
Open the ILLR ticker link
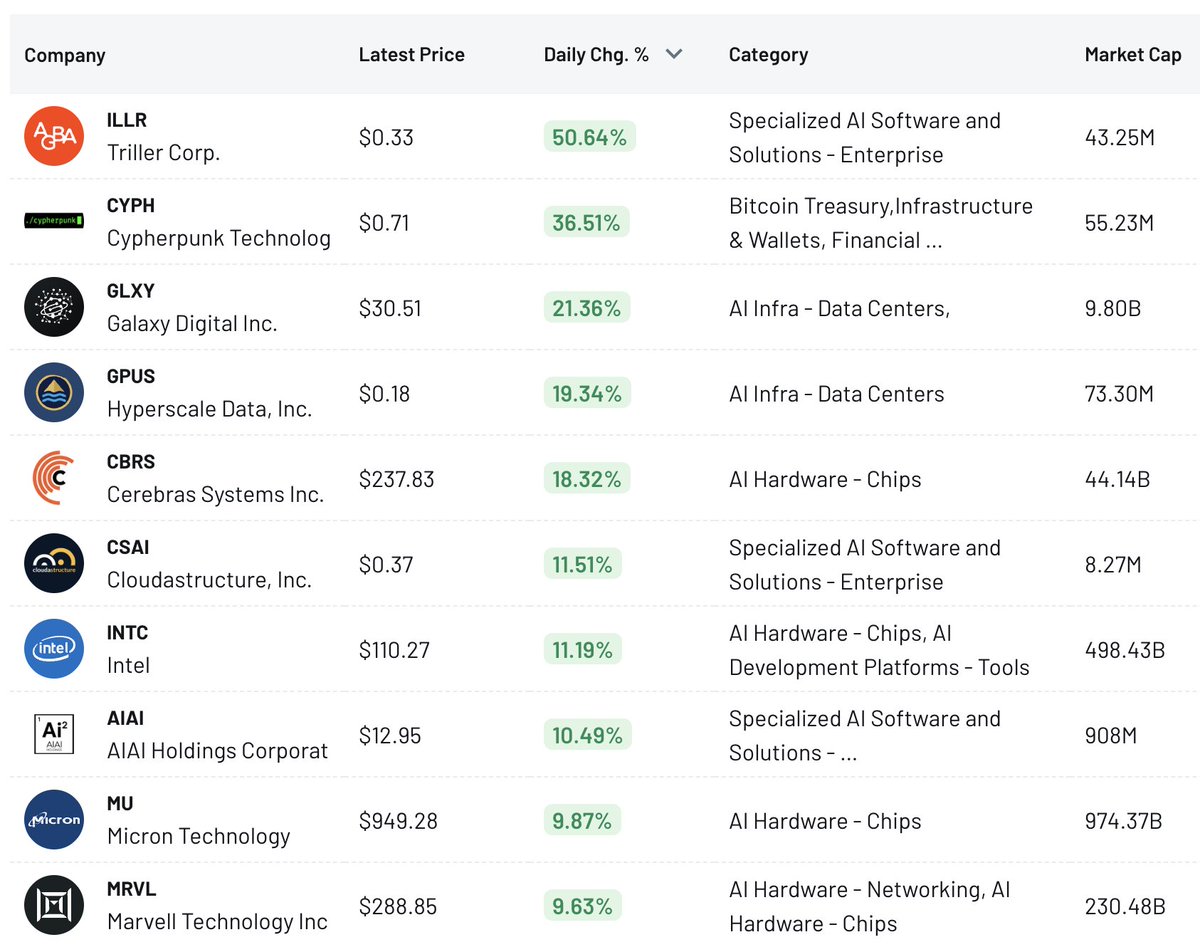(x=127, y=120)
